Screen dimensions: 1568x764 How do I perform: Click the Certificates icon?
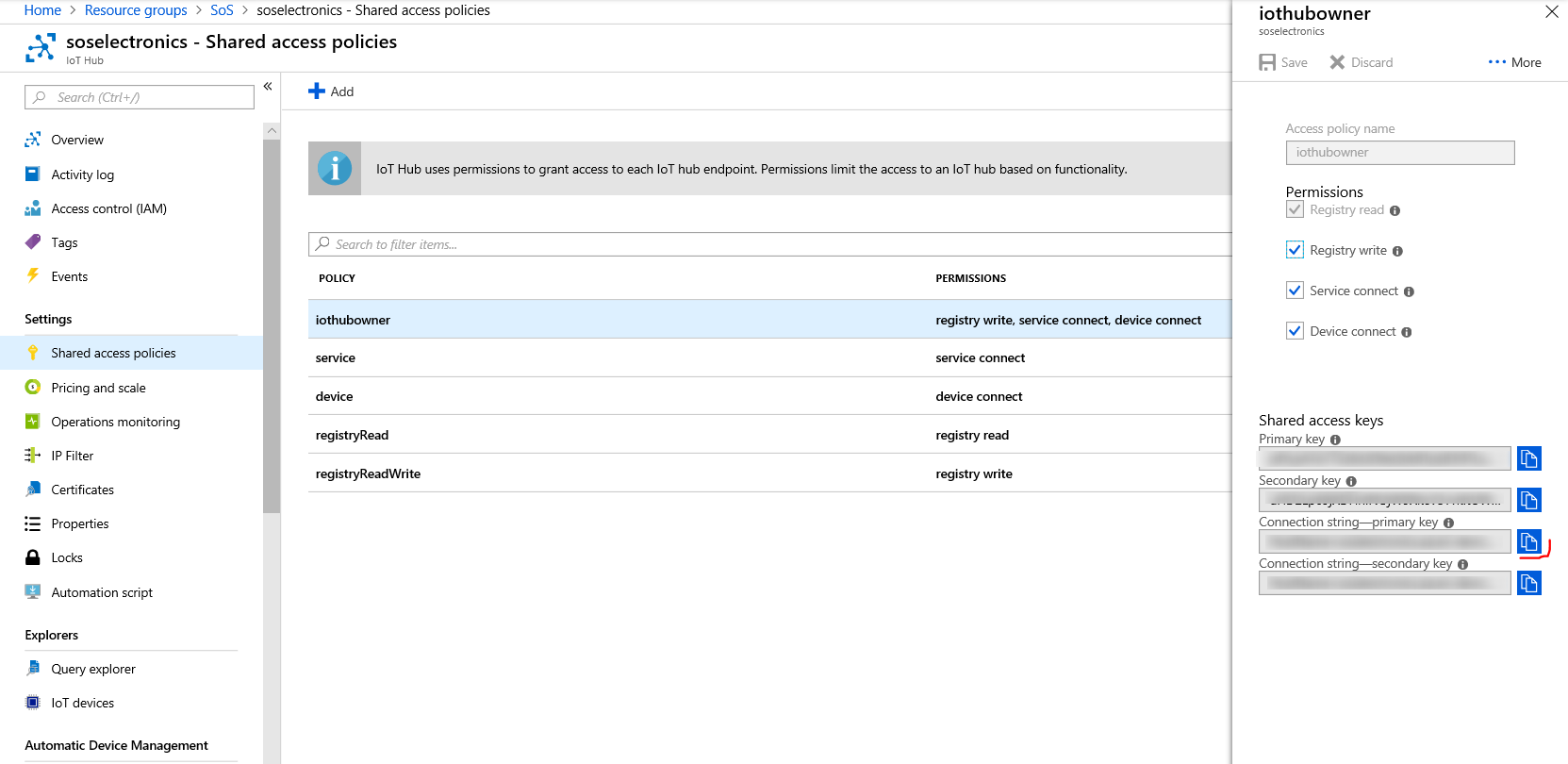coord(33,490)
